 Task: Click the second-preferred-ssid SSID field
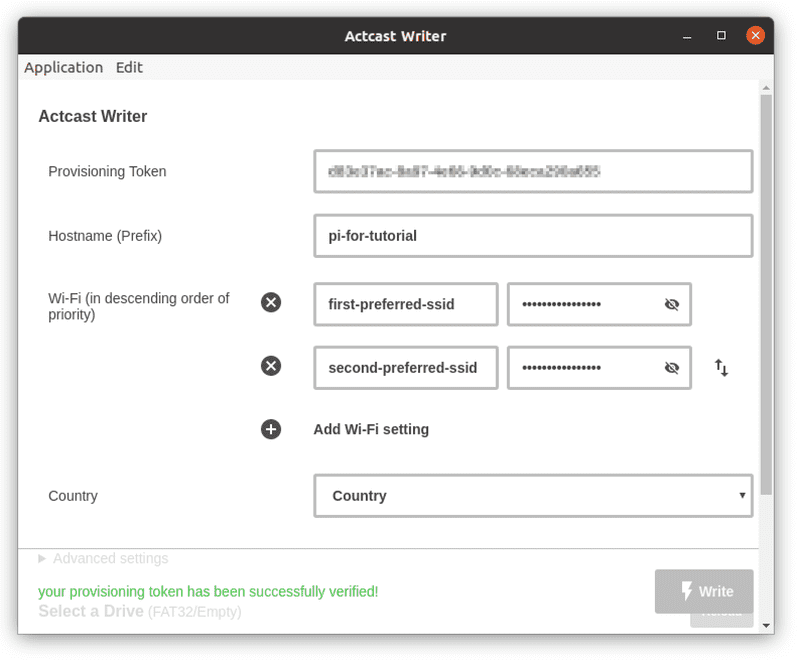click(x=405, y=368)
